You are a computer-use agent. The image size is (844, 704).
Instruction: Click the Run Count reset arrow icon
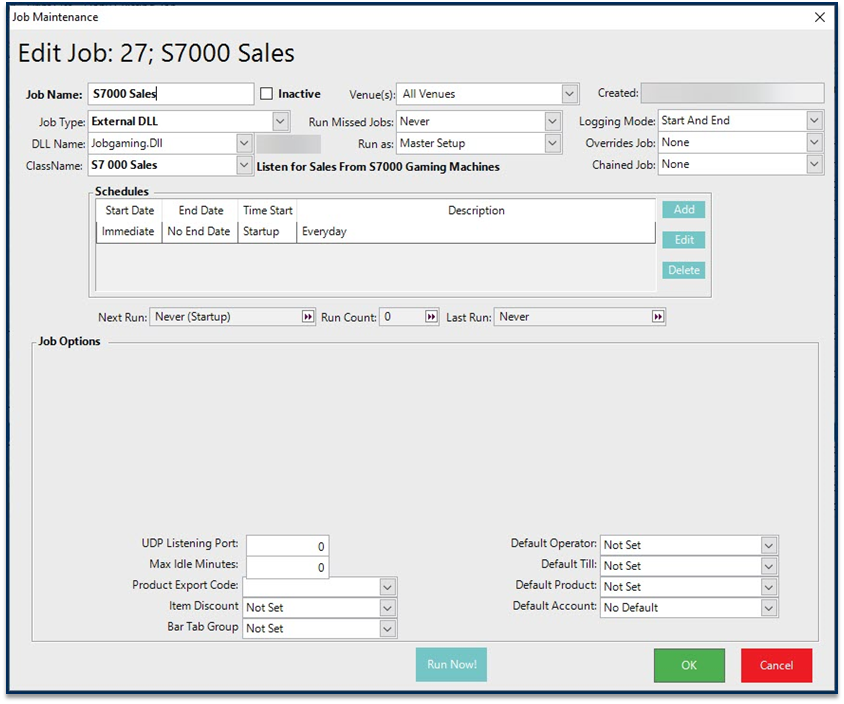click(431, 316)
